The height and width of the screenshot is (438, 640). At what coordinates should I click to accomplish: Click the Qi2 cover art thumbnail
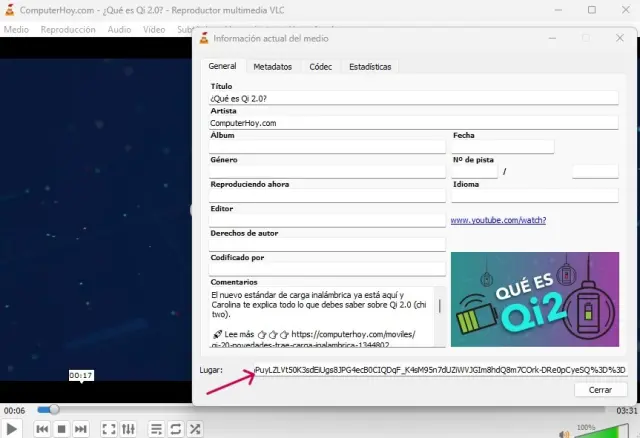pos(534,299)
